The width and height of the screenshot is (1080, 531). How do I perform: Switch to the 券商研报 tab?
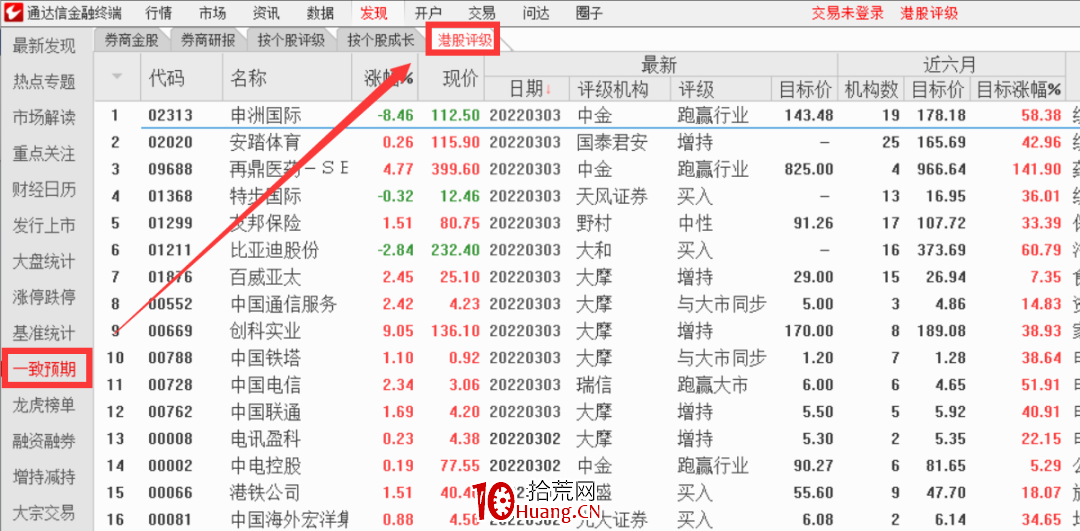tap(208, 41)
